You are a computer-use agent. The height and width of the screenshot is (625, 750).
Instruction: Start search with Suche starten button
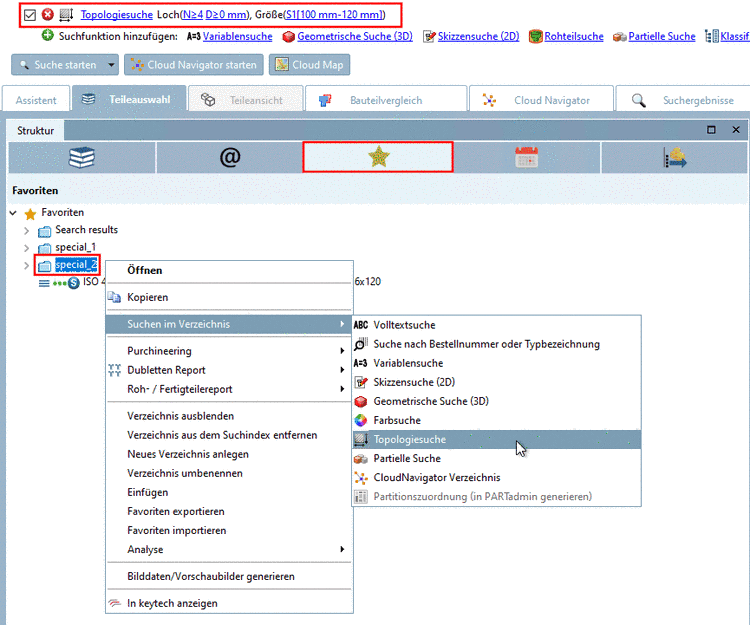[x=59, y=65]
